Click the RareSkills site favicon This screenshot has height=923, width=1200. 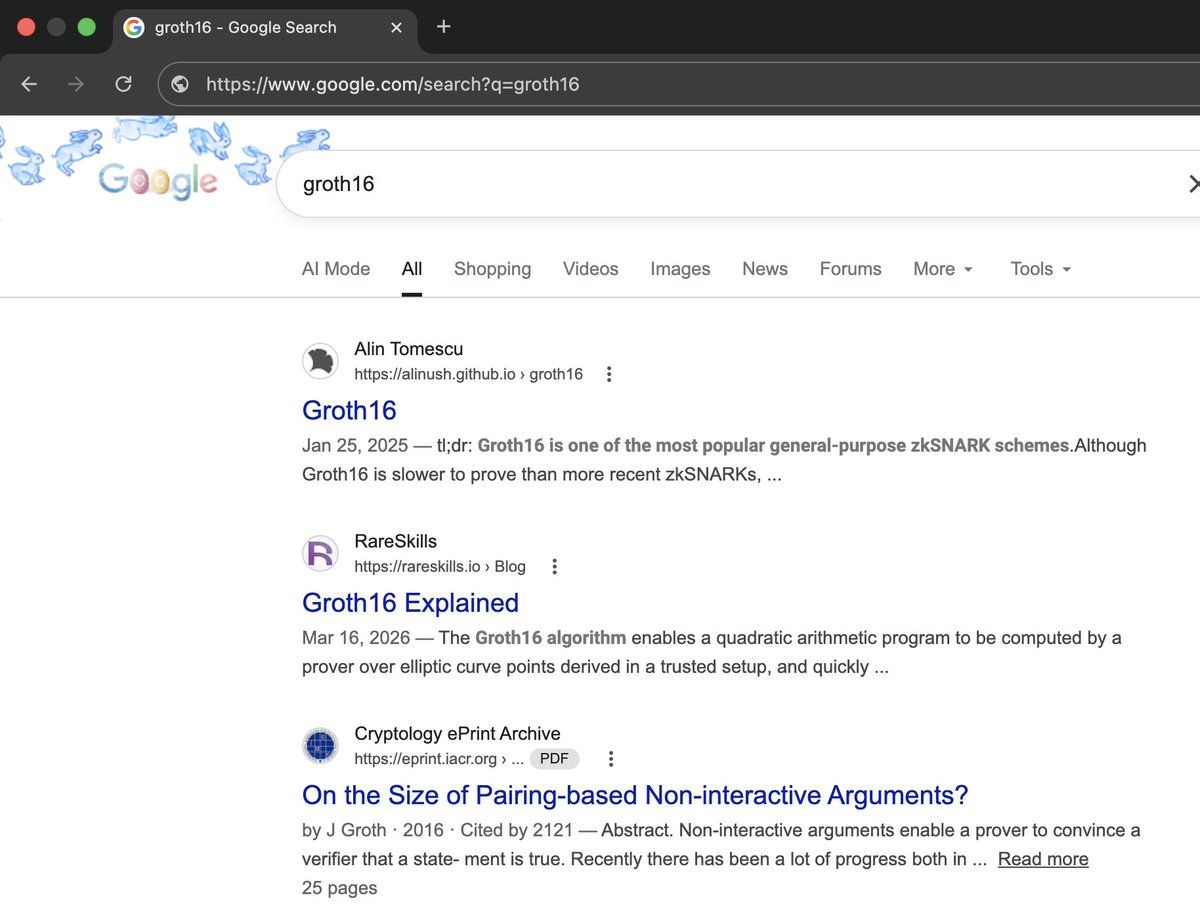point(320,553)
